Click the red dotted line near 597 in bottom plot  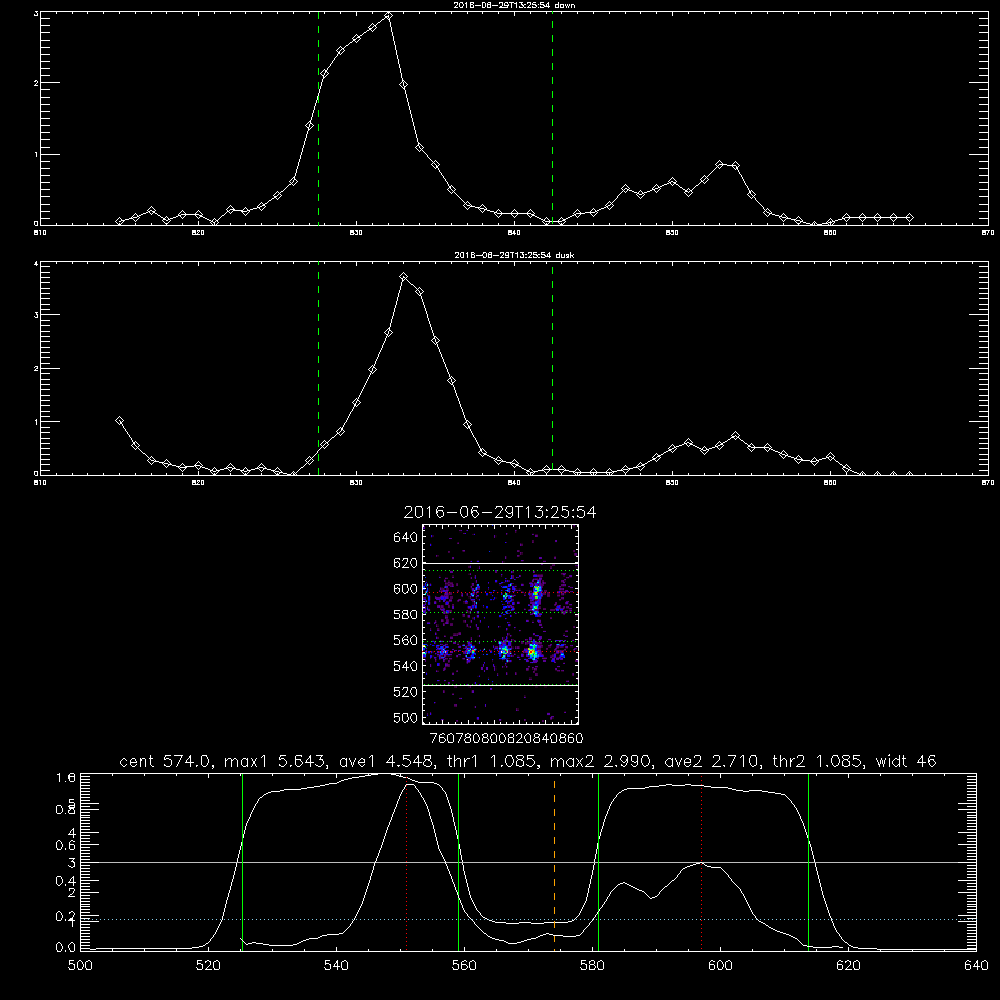(x=702, y=862)
